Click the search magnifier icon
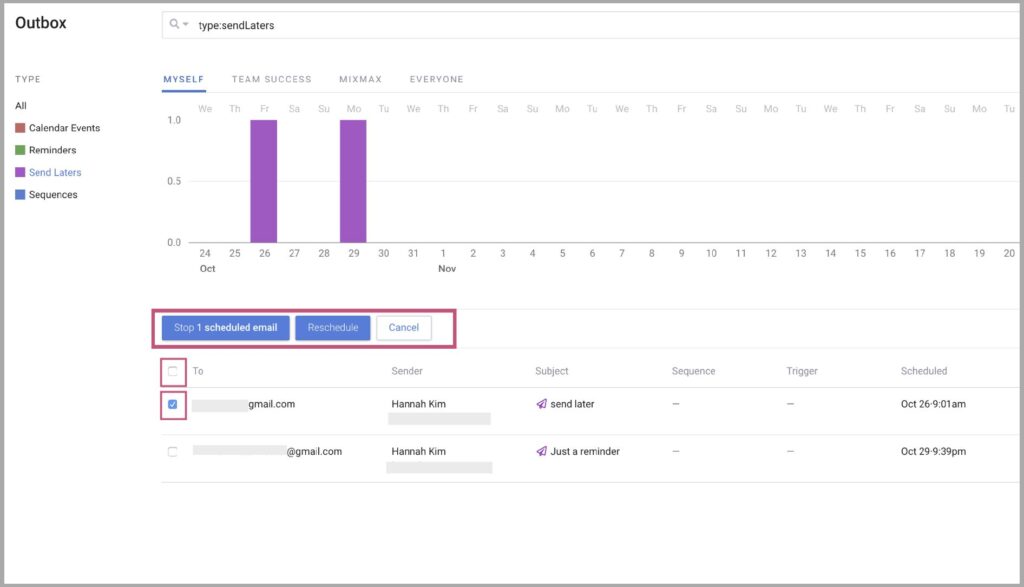This screenshot has width=1024, height=587. point(174,24)
